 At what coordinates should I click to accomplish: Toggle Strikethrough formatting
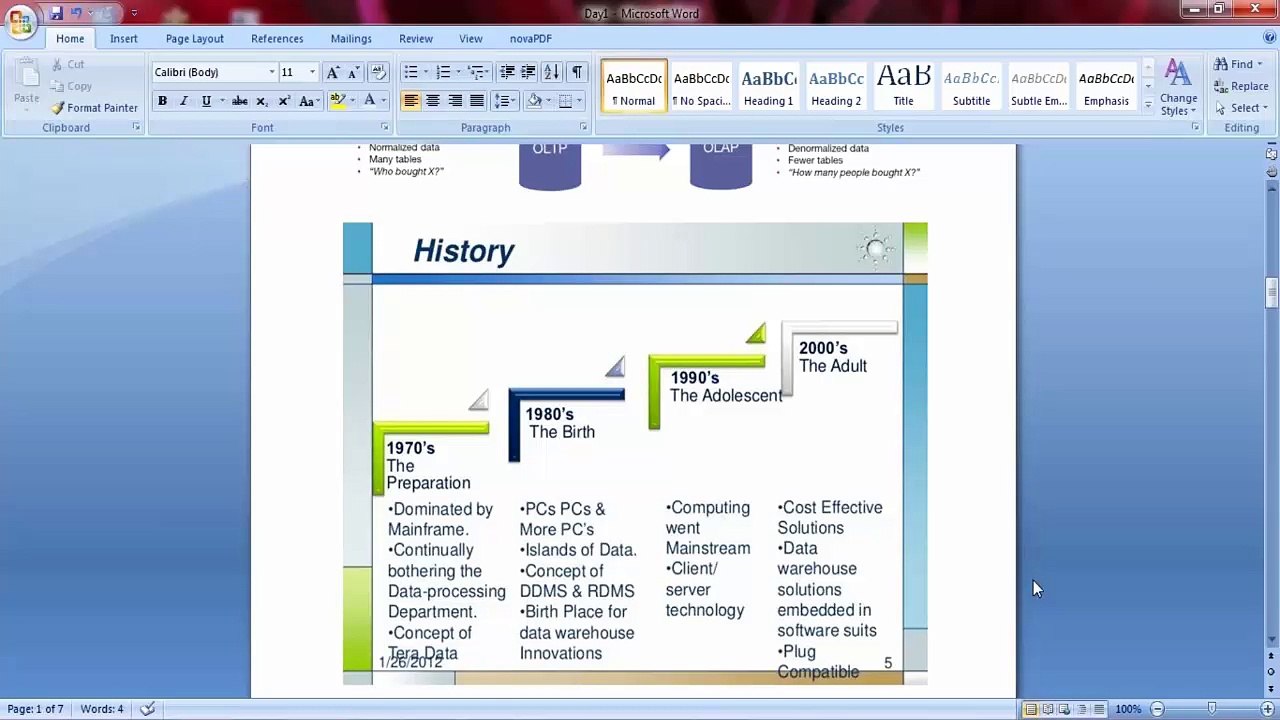pyautogui.click(x=240, y=101)
